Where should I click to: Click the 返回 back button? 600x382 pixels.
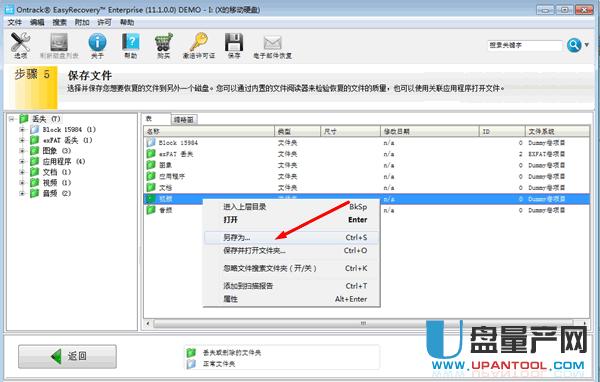click(67, 356)
